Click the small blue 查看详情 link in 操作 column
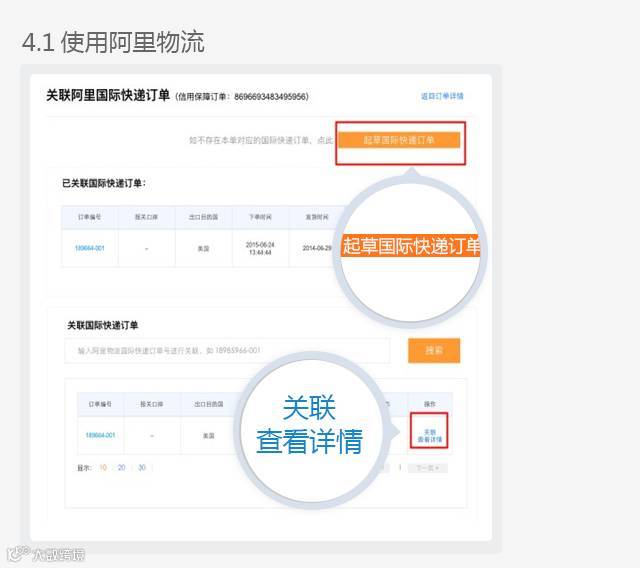Screen dimensions: 640x568 coord(430,439)
